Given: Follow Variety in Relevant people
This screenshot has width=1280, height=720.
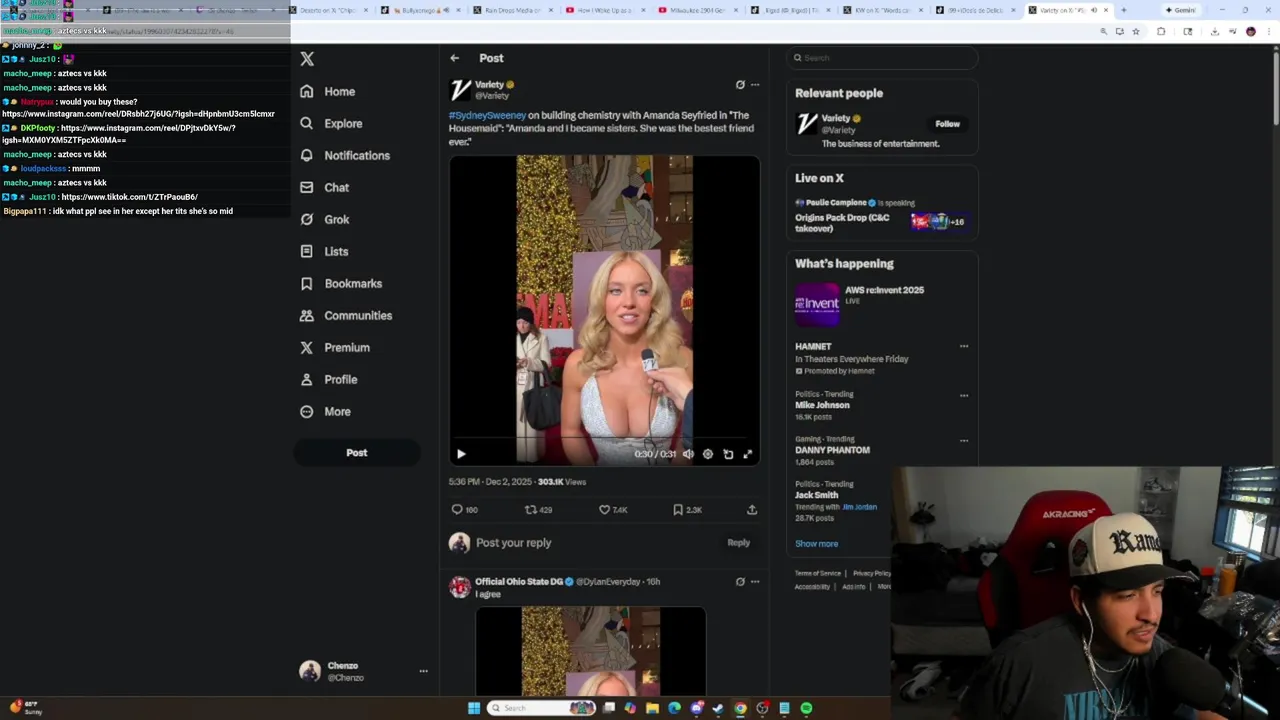Looking at the screenshot, I should click(x=947, y=124).
